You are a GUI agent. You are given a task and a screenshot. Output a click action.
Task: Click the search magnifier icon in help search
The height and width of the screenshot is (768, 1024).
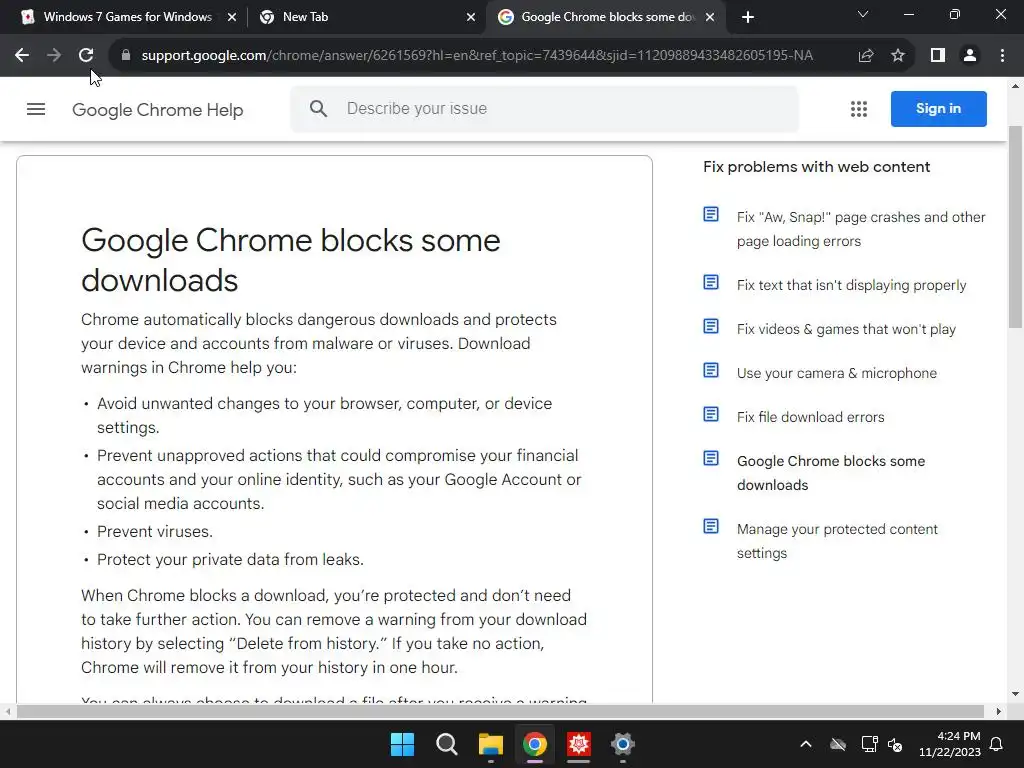click(x=318, y=108)
